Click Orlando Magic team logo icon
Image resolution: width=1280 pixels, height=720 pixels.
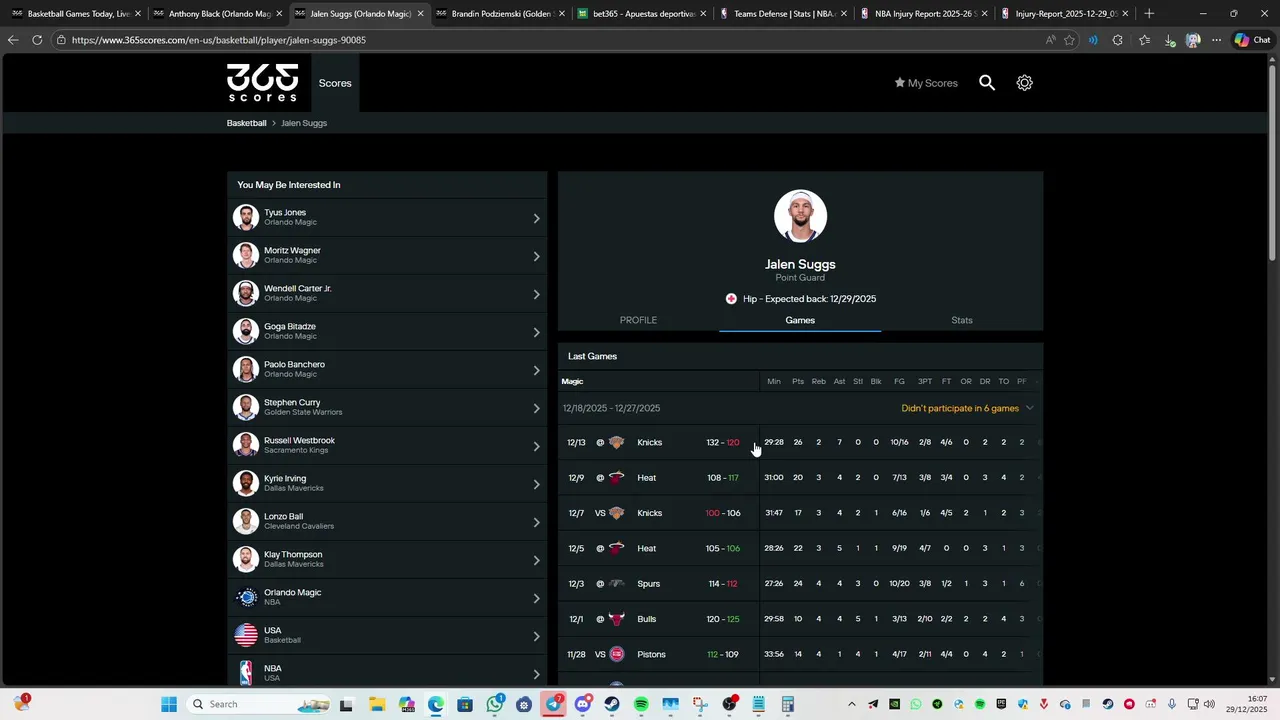coord(246,597)
